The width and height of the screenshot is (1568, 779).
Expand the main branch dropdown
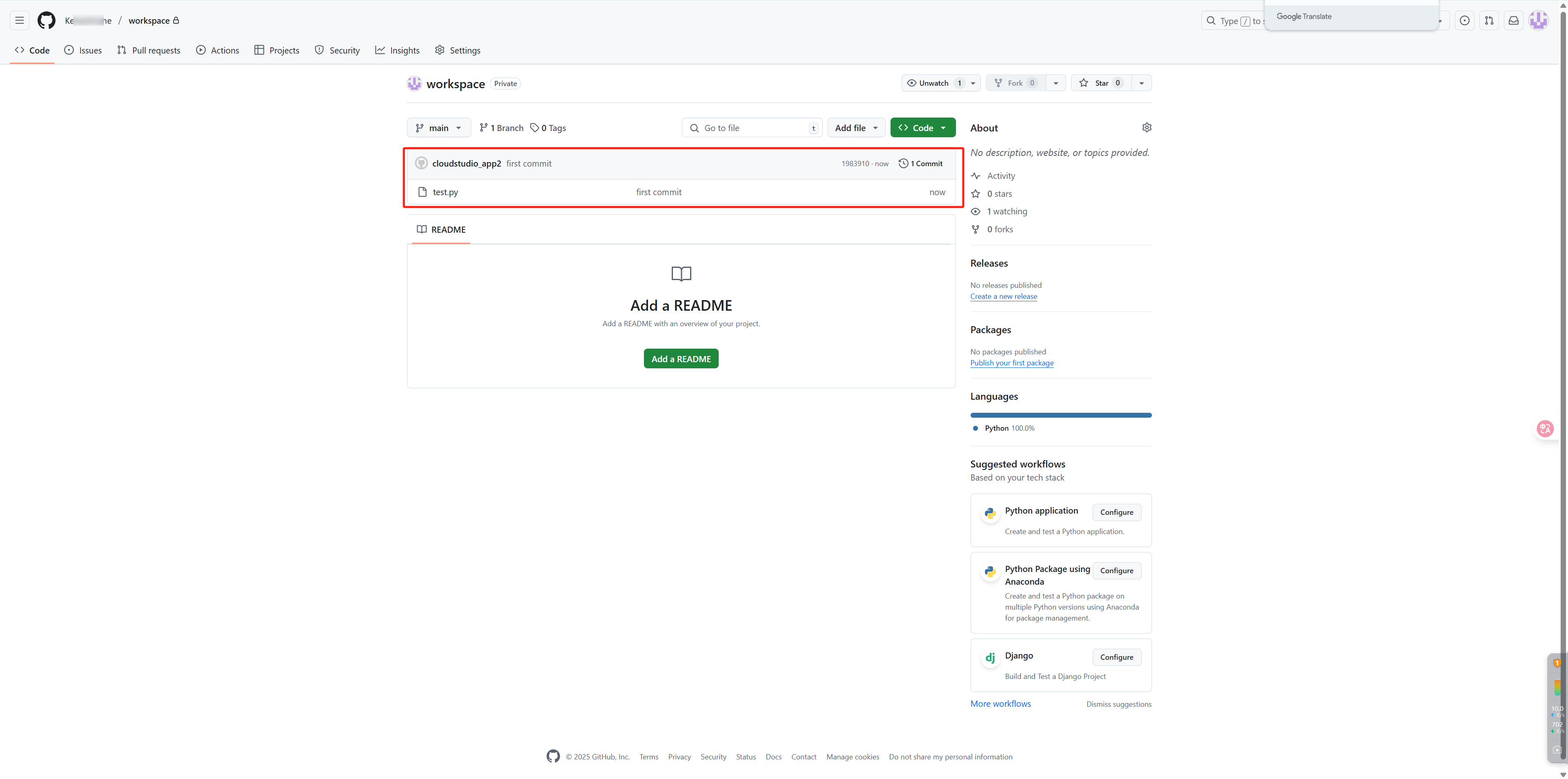(x=438, y=128)
